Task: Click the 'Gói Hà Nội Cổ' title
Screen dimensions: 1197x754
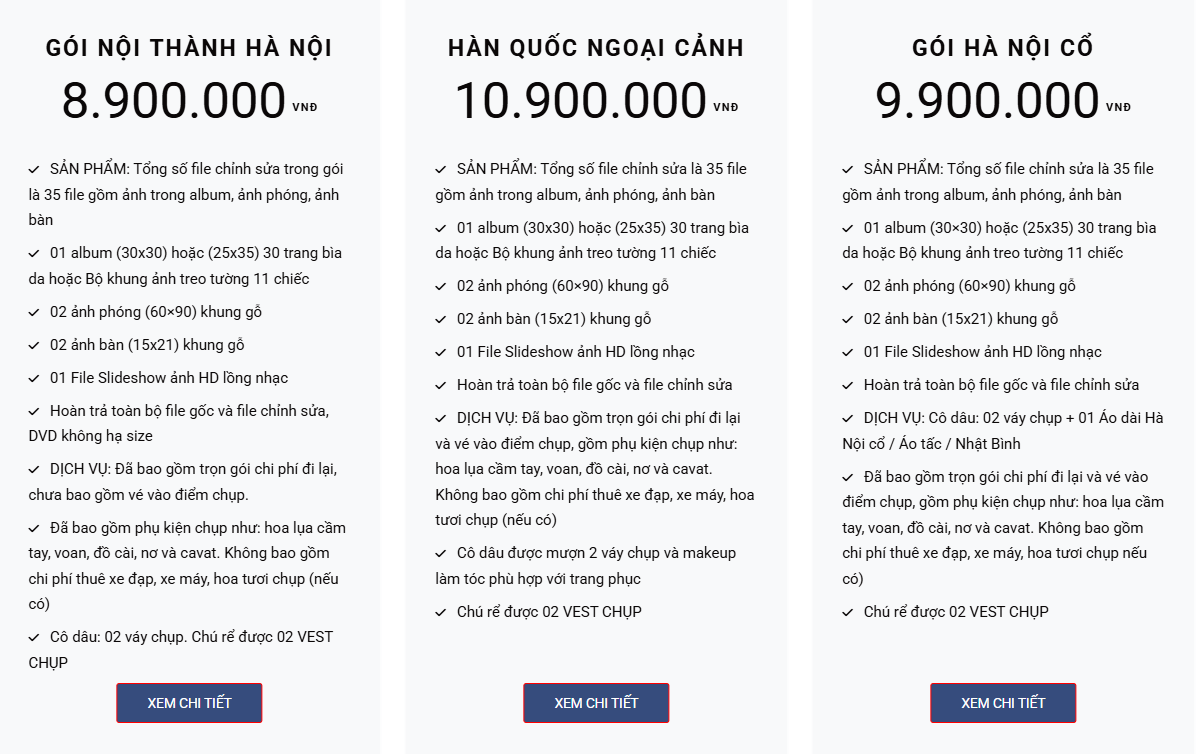Action: 1003,48
